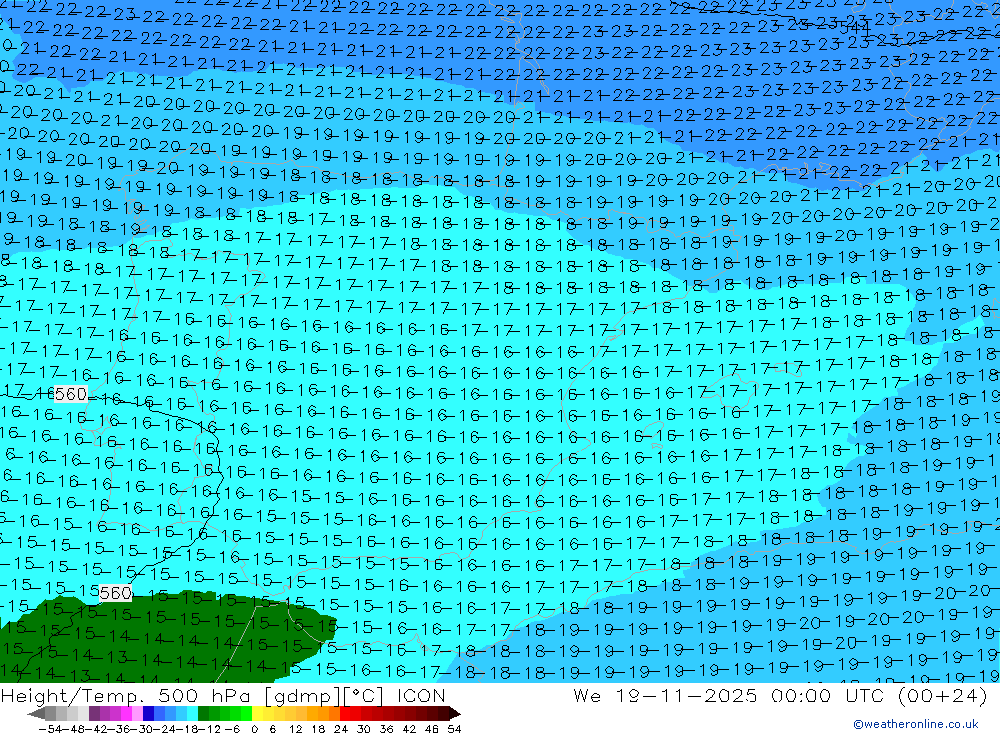Click the "36" legend value
The width and height of the screenshot is (1000, 733).
tap(386, 729)
